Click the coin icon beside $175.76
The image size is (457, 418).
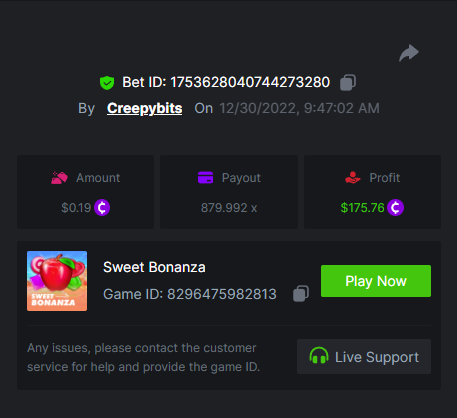point(396,208)
